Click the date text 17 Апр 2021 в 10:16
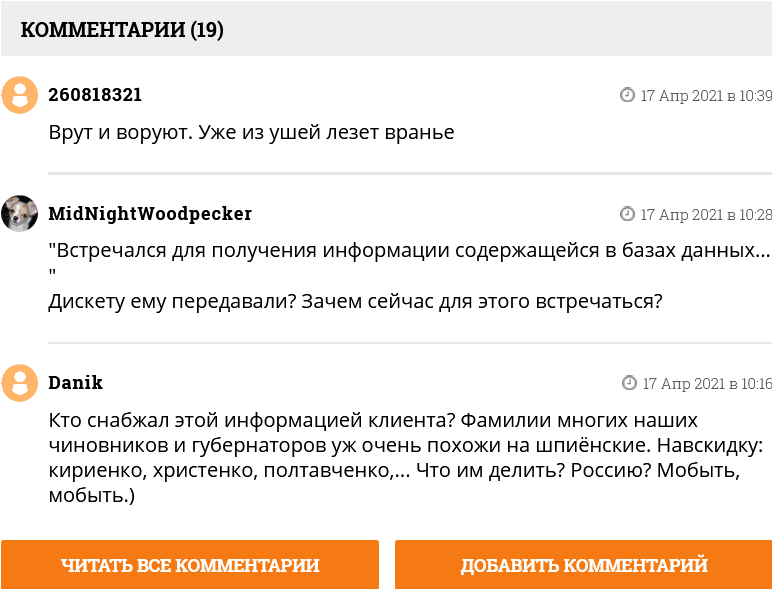Image resolution: width=772 pixels, height=589 pixels. 707,384
